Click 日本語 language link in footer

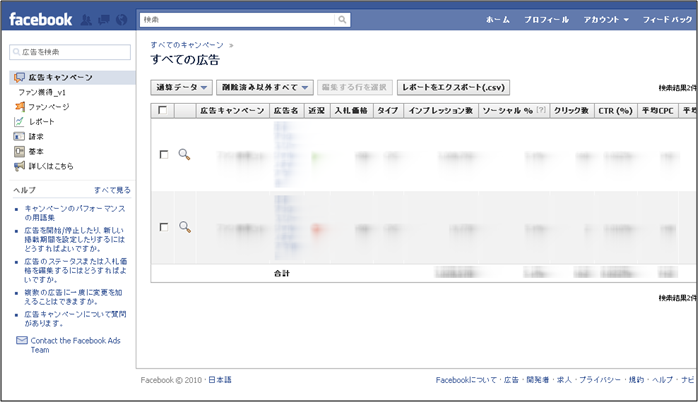point(220,380)
